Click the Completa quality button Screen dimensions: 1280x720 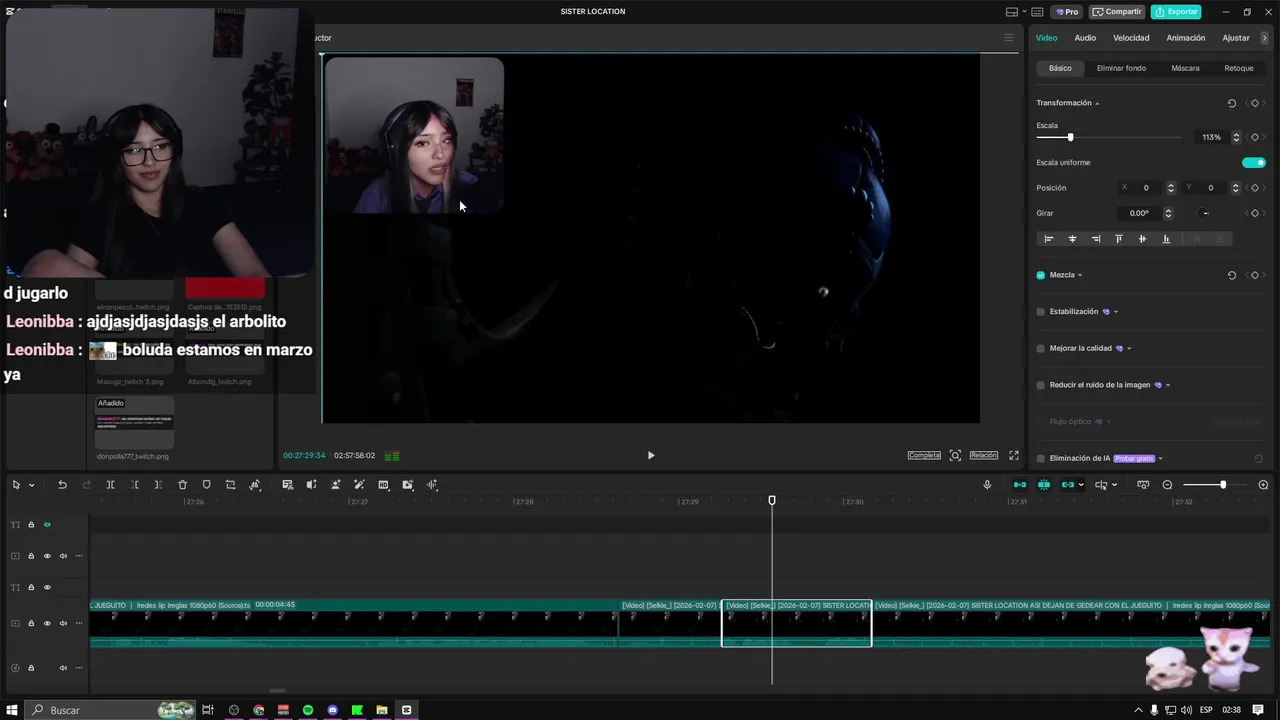[x=924, y=455]
